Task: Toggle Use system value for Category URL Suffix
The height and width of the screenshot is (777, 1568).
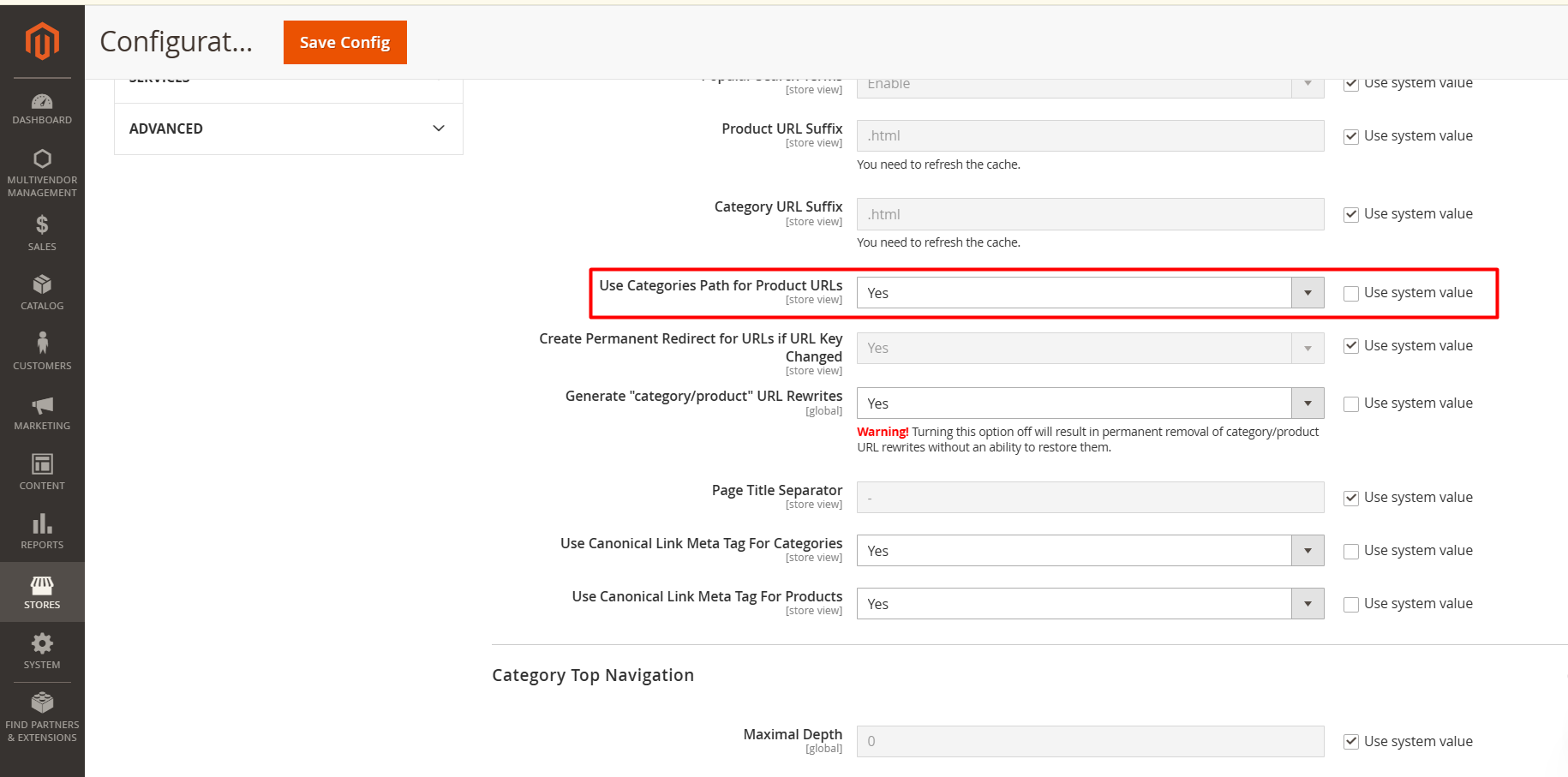Action: pyautogui.click(x=1351, y=214)
